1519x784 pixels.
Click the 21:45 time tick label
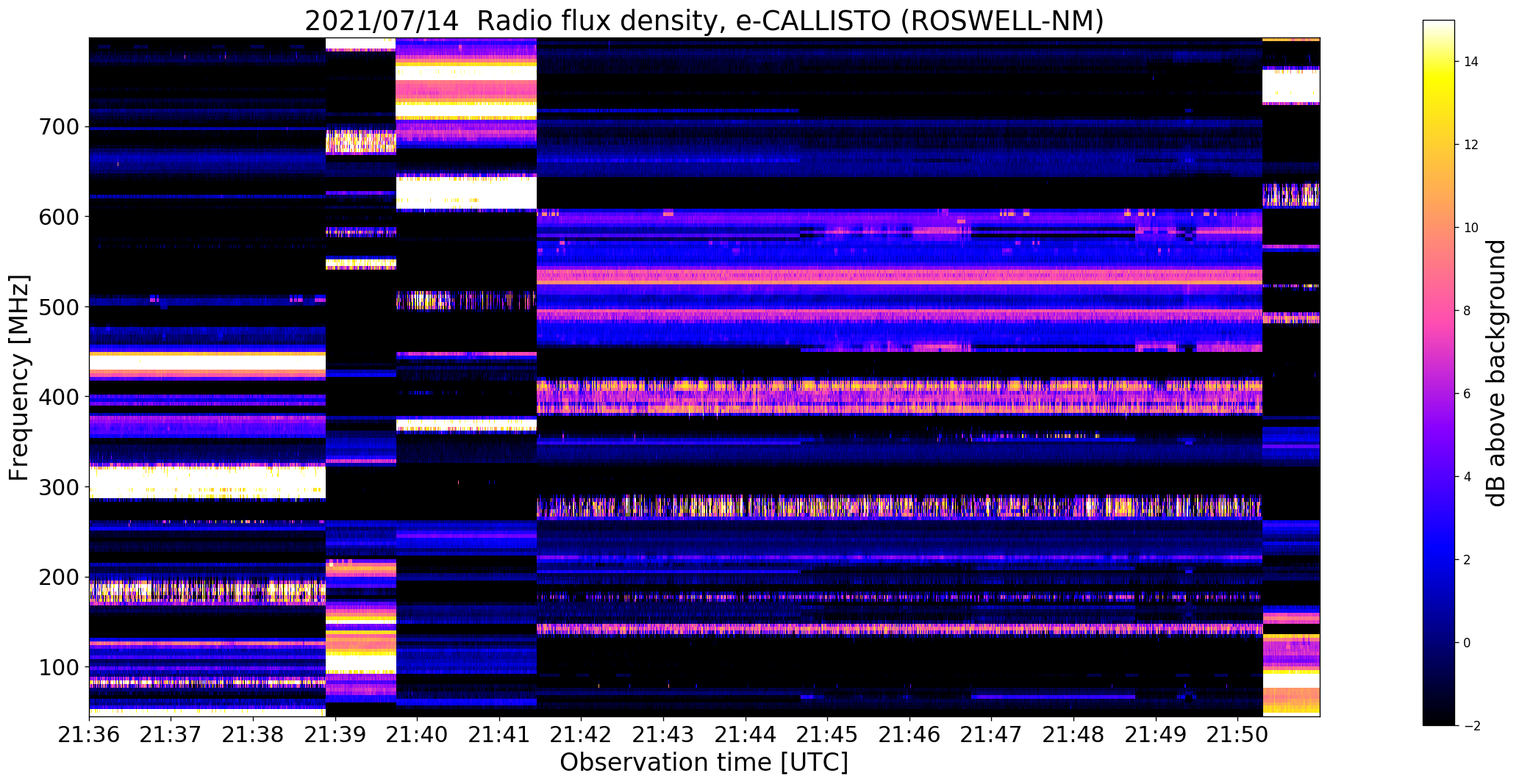point(828,735)
